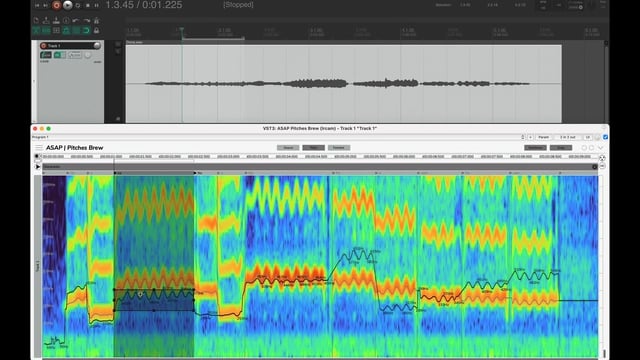Click the playback rate knob
This screenshot has height=360, width=640.
[580, 7]
